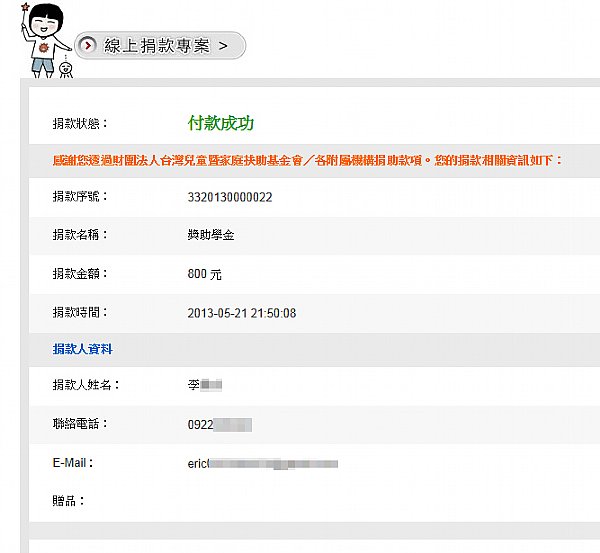The image size is (600, 553).
Task: Click the red arrow circle icon
Action: pyautogui.click(x=88, y=46)
